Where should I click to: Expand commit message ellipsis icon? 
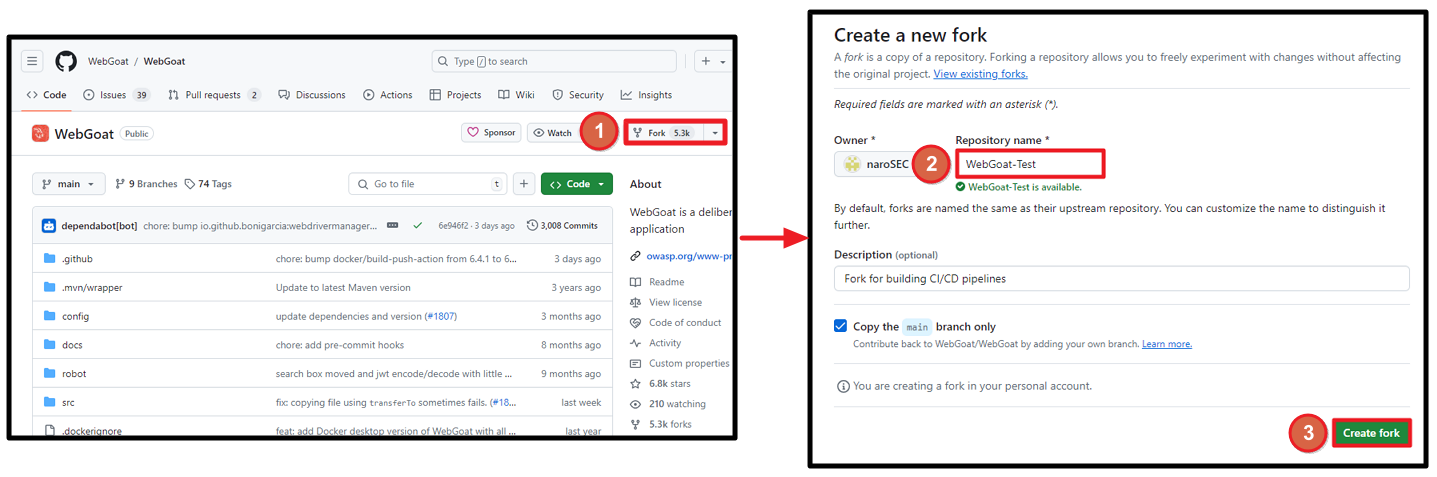[393, 225]
